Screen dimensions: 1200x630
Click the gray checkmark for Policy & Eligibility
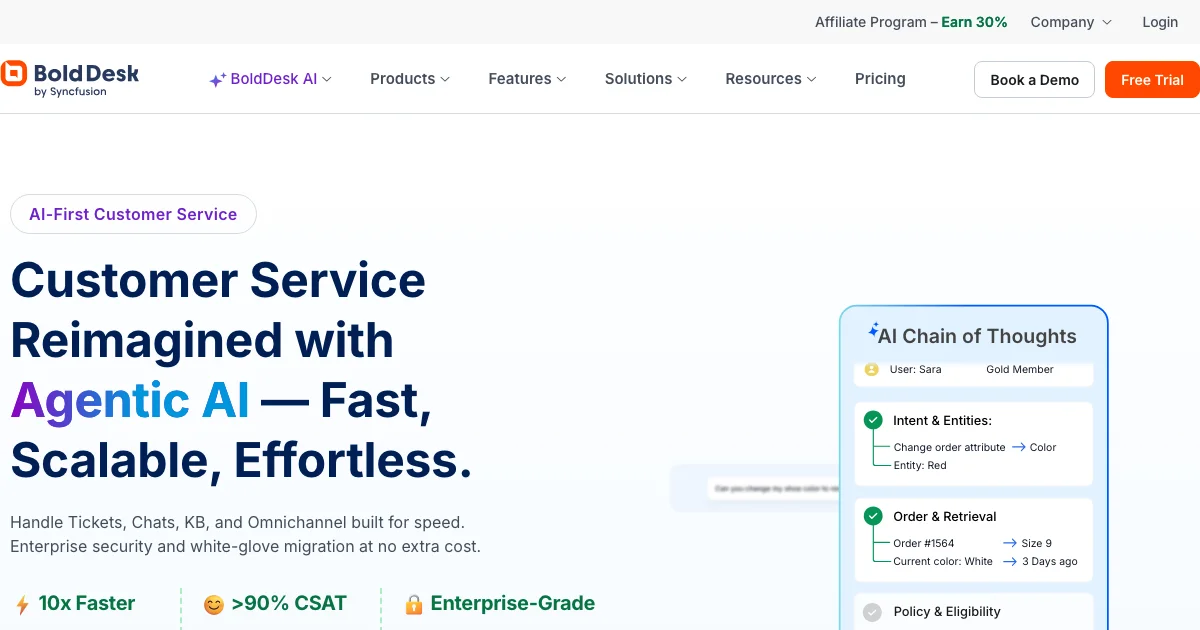pyautogui.click(x=873, y=611)
